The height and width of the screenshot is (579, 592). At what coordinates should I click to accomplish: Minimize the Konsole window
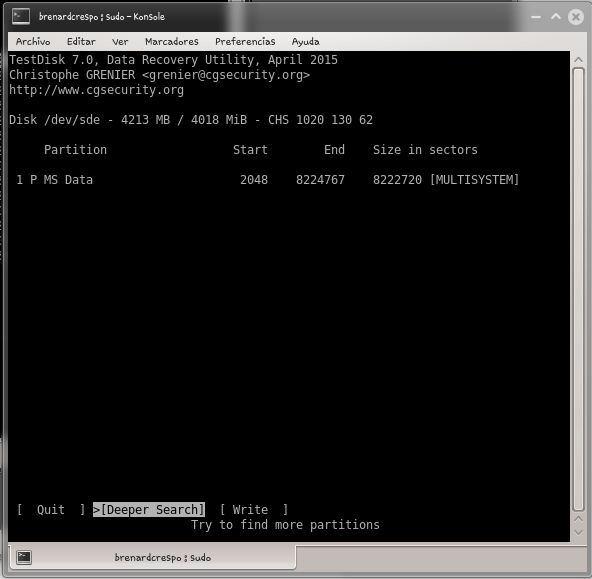coord(536,17)
